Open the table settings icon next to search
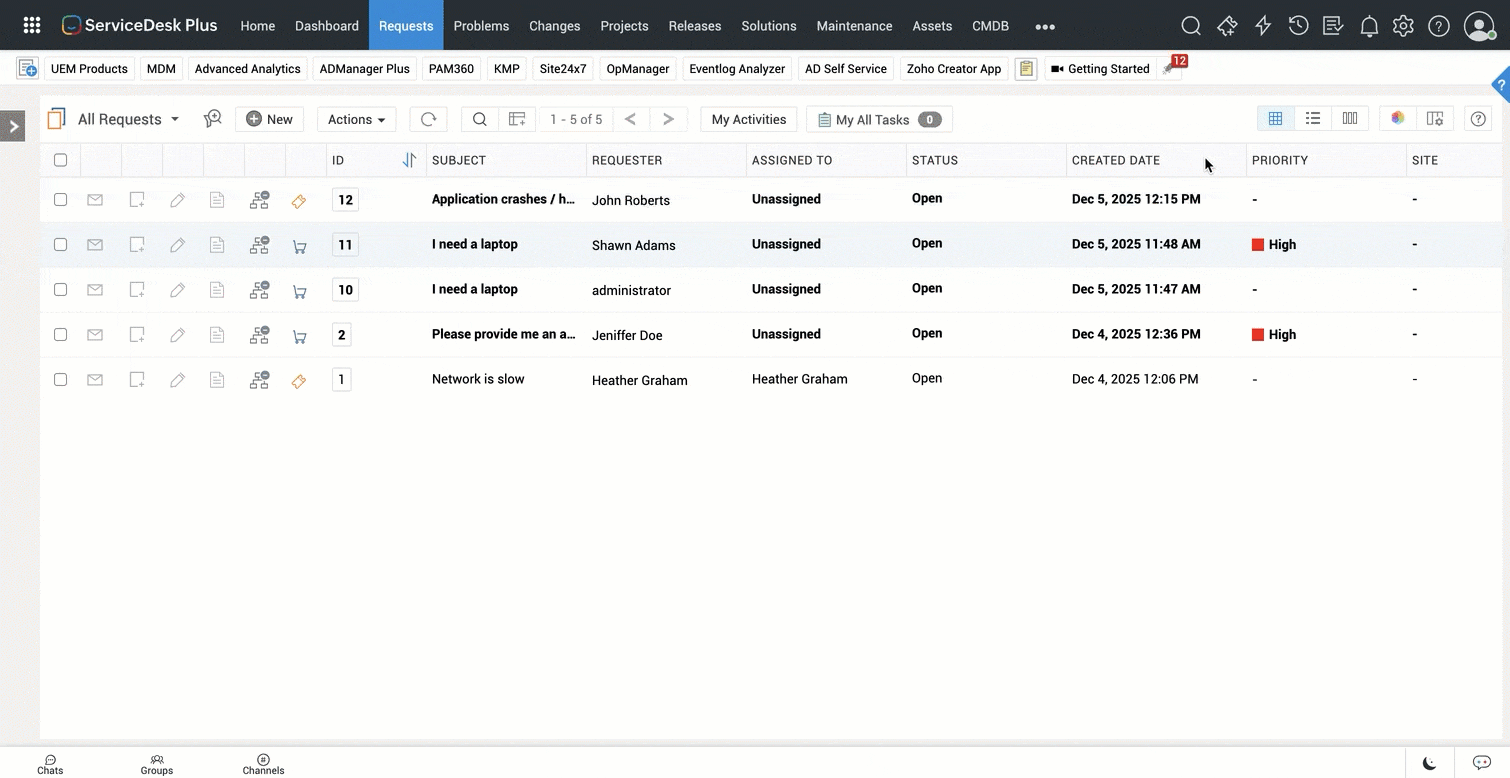Screen dimensions: 1510x778 [517, 119]
